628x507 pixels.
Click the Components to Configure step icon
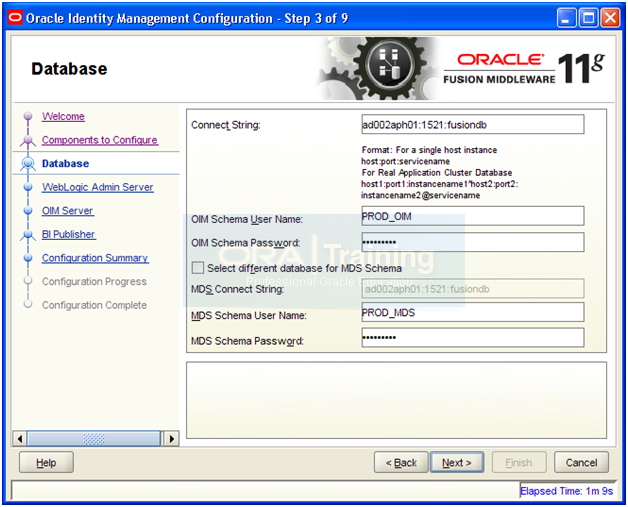(28, 140)
